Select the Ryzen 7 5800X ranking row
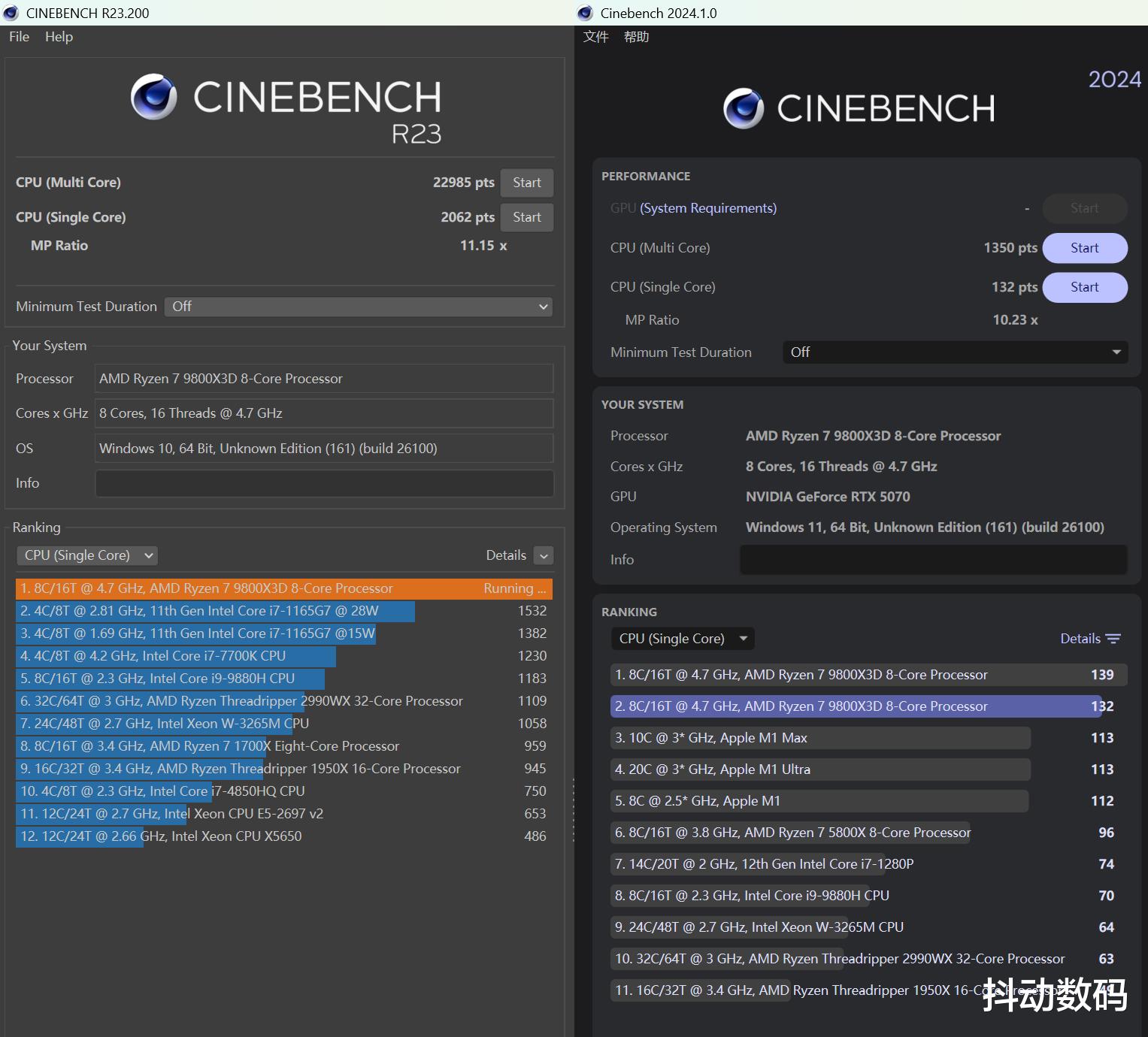 (x=868, y=833)
